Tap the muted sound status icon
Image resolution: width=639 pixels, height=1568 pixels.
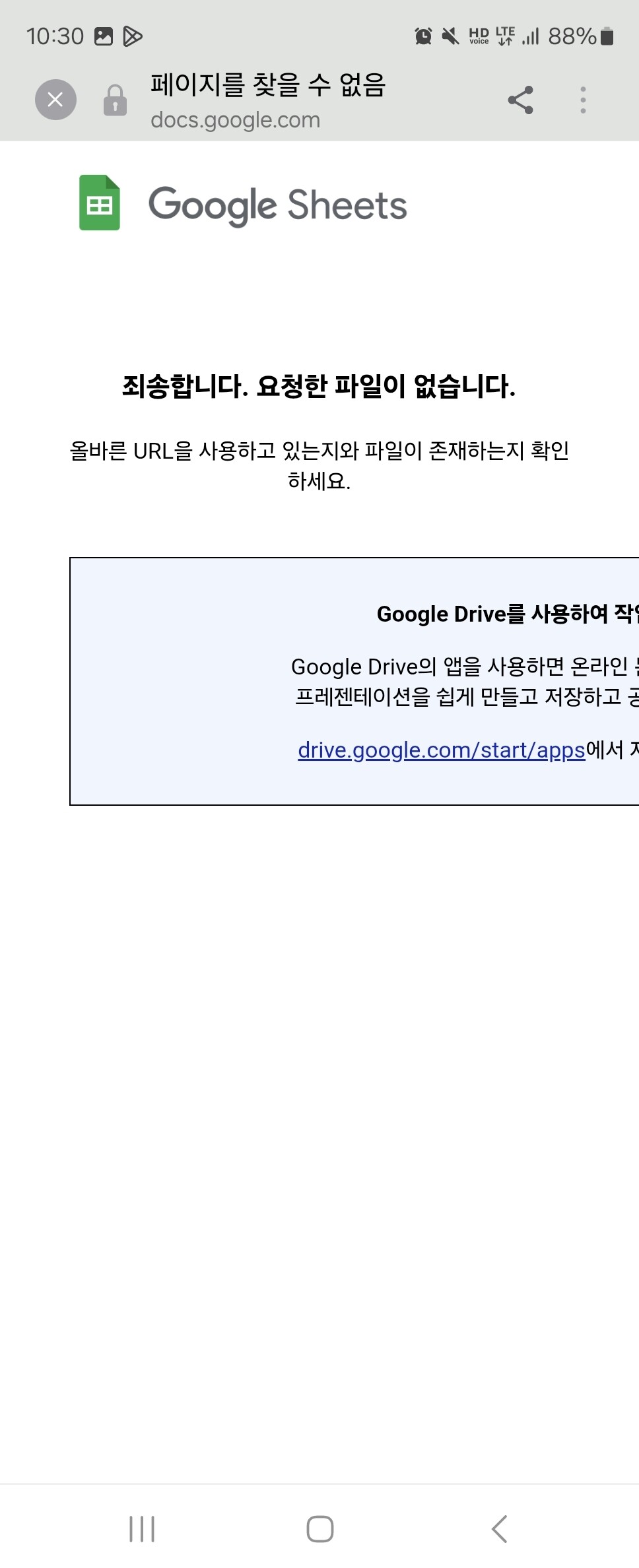click(450, 36)
